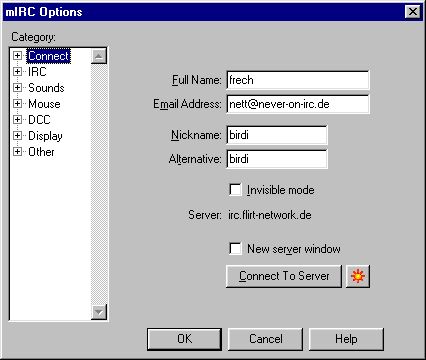Image resolution: width=426 pixels, height=360 pixels.
Task: Select Display in the category tree
Action: [45, 136]
